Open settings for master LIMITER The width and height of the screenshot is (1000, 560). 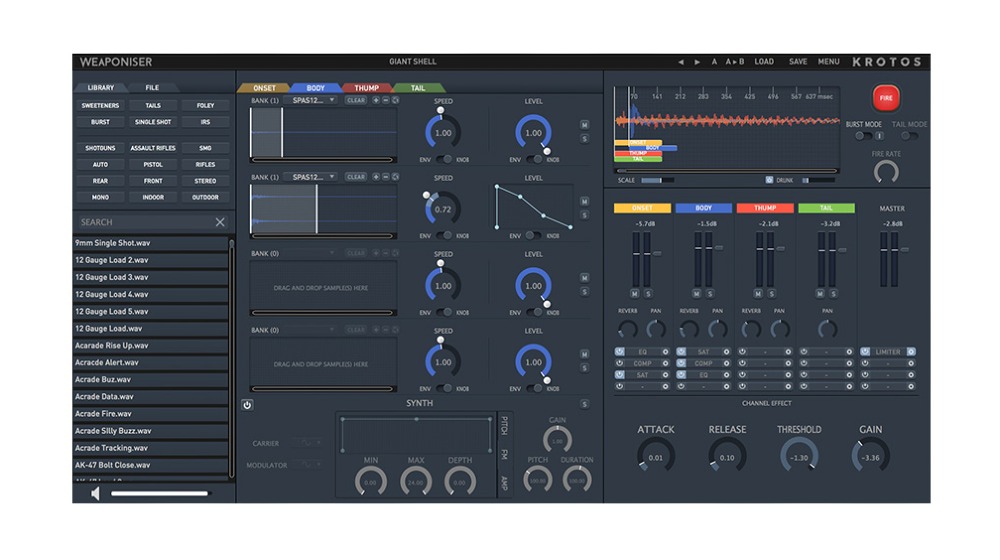click(x=911, y=352)
